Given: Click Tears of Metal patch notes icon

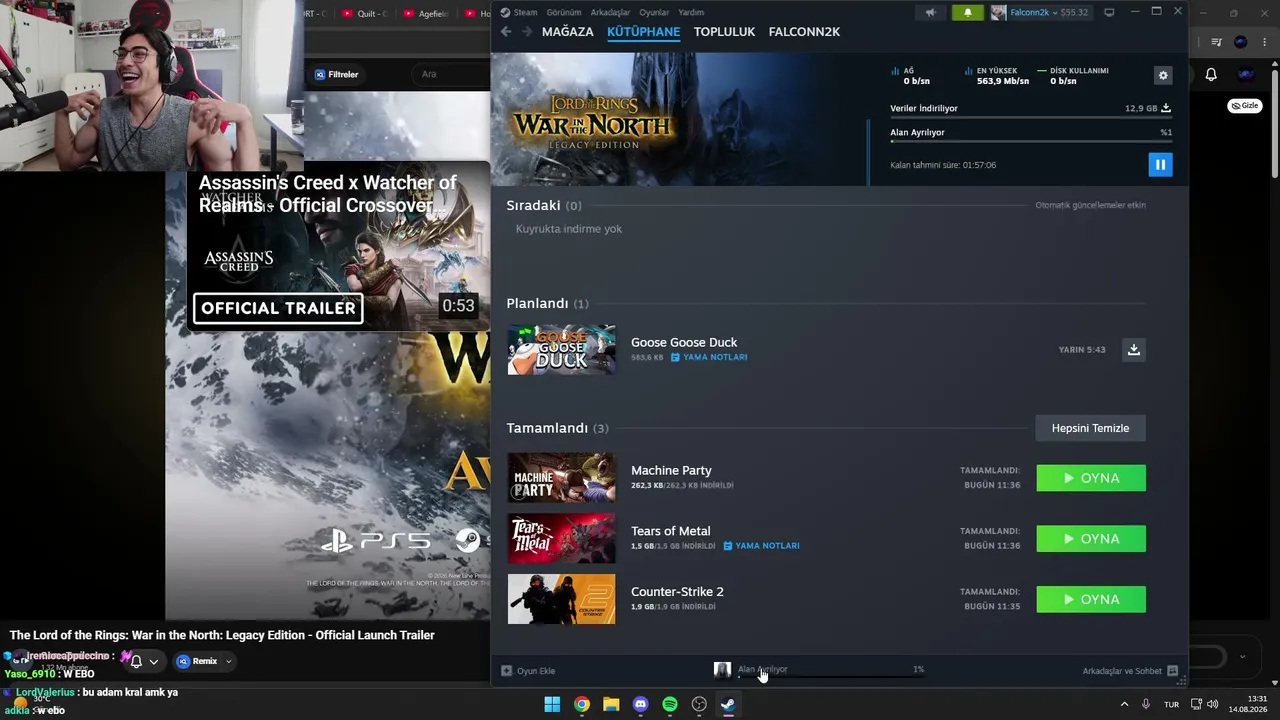Looking at the screenshot, I should 728,546.
